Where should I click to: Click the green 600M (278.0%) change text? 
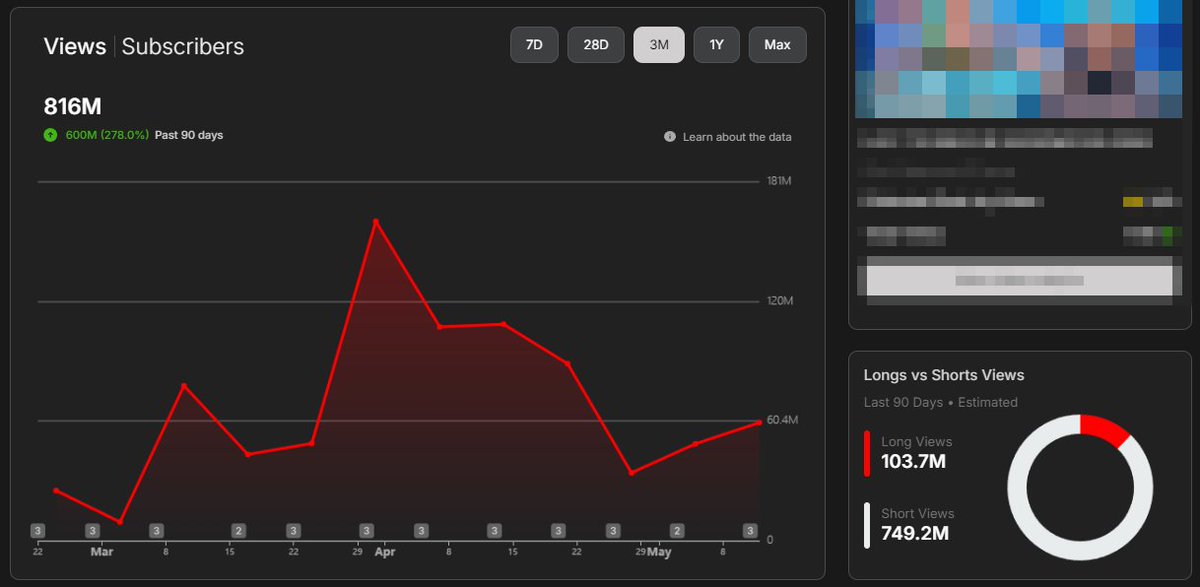pyautogui.click(x=107, y=135)
